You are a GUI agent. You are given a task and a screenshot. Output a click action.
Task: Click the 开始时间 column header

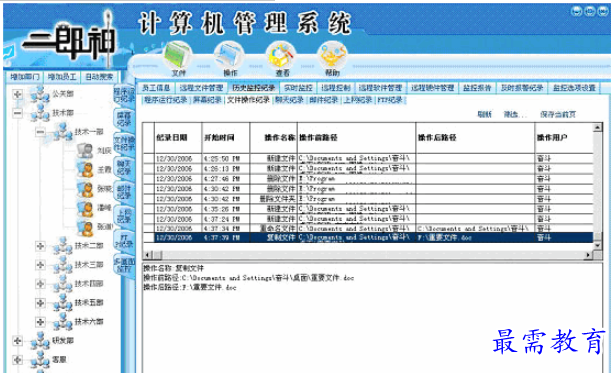226,138
